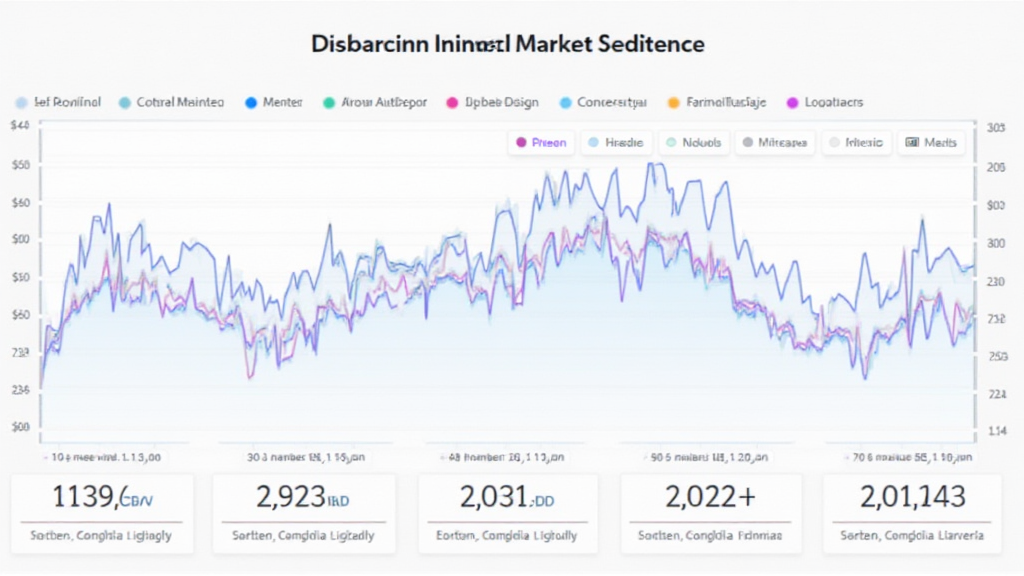Select the purple Prieon filter dot
1024x576 pixels.
point(523,142)
